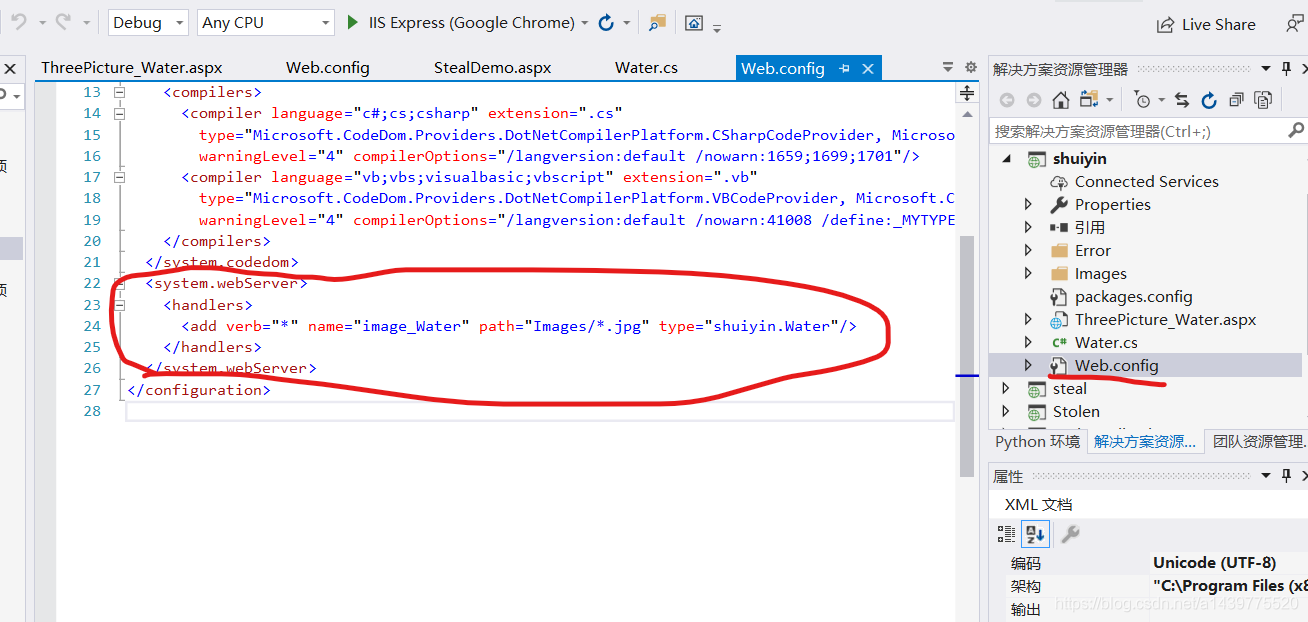Switch to the inactive Web.config tab
1308x622 pixels.
[328, 68]
